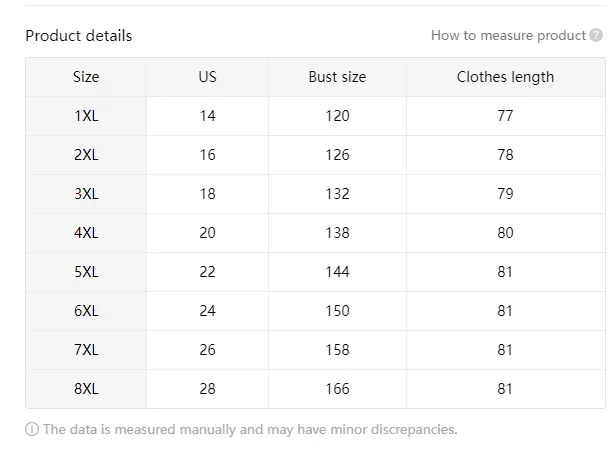609x453 pixels.
Task: Click the Product details heading
Action: coord(78,35)
